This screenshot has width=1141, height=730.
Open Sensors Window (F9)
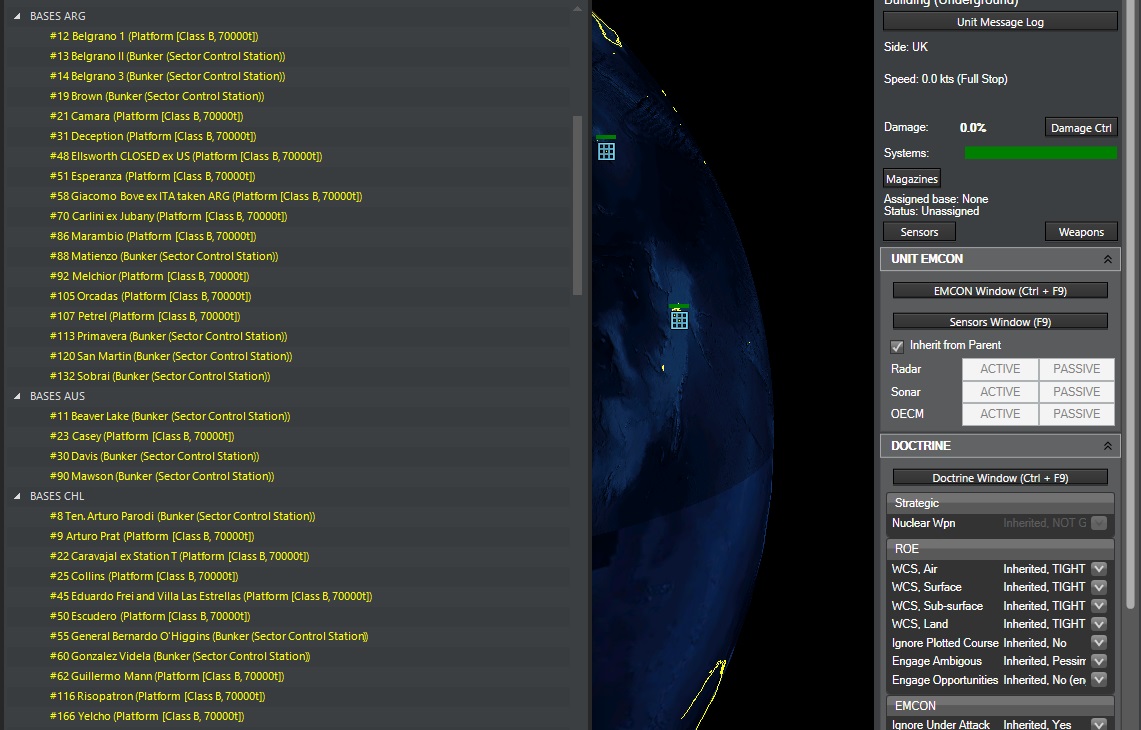point(1000,322)
